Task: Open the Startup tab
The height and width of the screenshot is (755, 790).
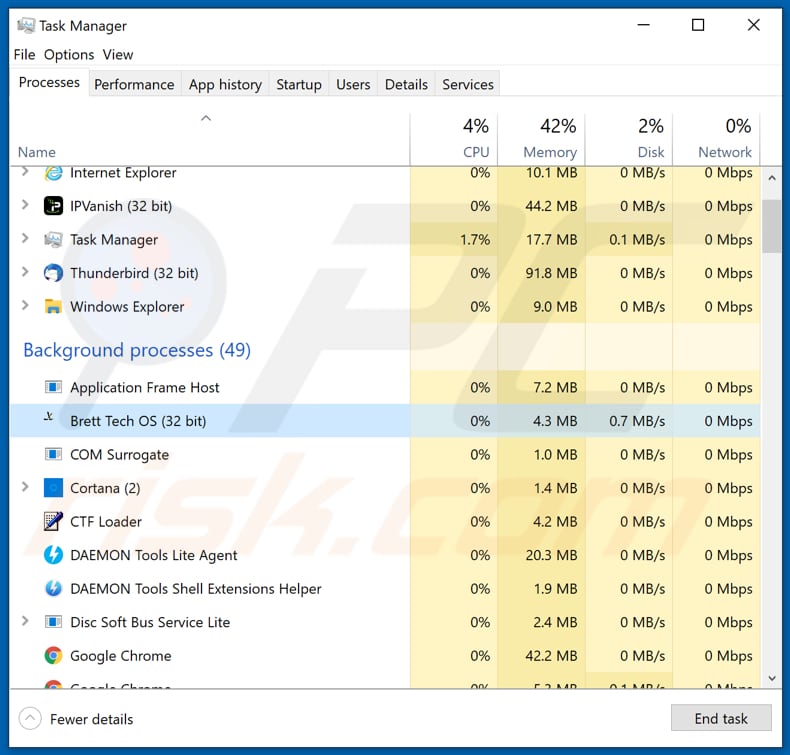Action: pos(298,84)
